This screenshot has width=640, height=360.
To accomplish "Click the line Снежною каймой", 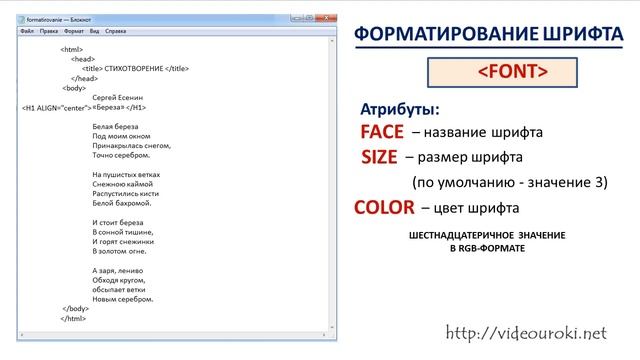I will [x=122, y=184].
